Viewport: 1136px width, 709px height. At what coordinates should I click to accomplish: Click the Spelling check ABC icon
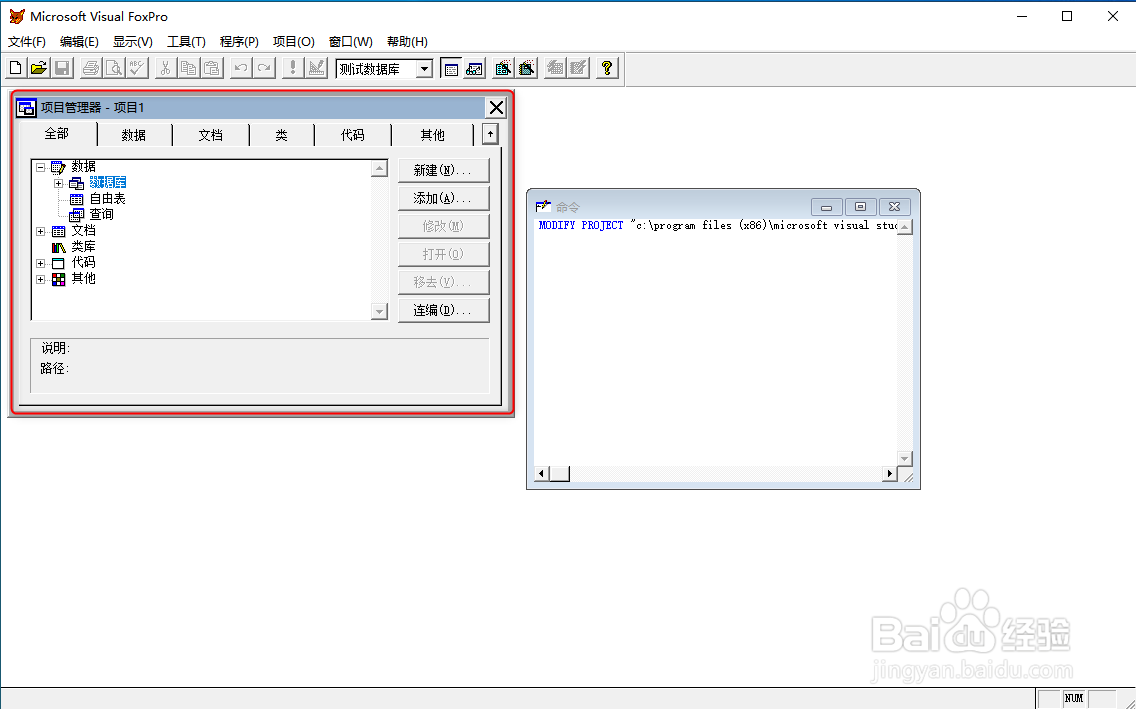pos(137,68)
